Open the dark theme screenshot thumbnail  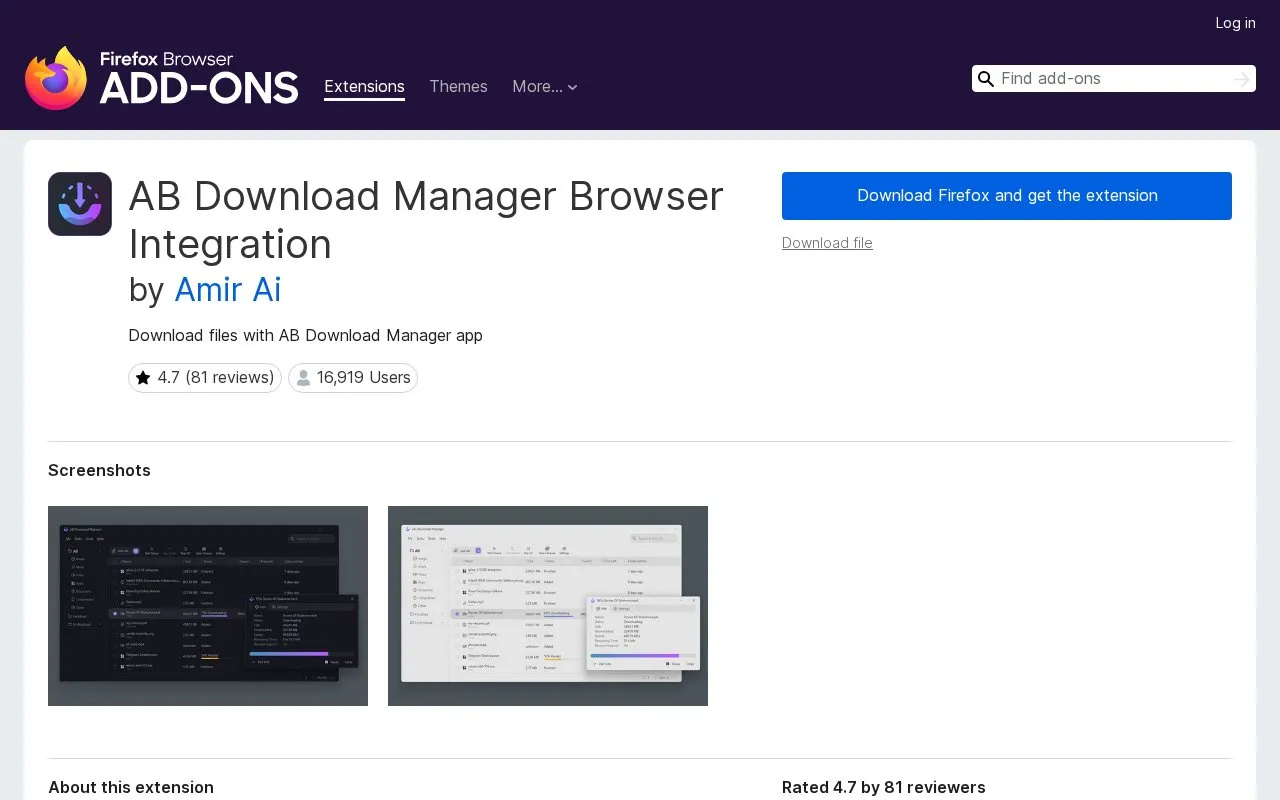(x=208, y=606)
